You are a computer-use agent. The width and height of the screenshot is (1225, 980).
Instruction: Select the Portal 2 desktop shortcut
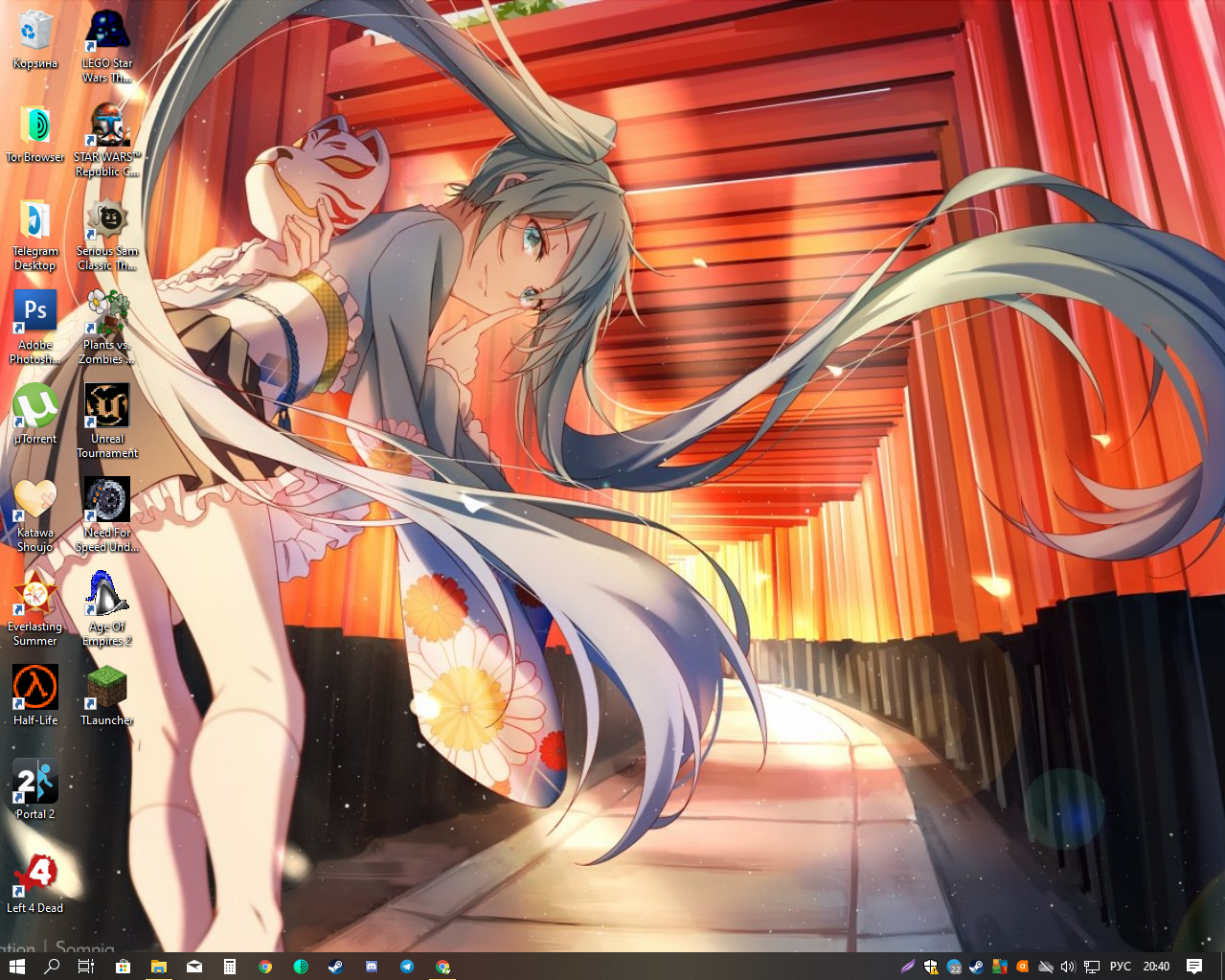(35, 790)
